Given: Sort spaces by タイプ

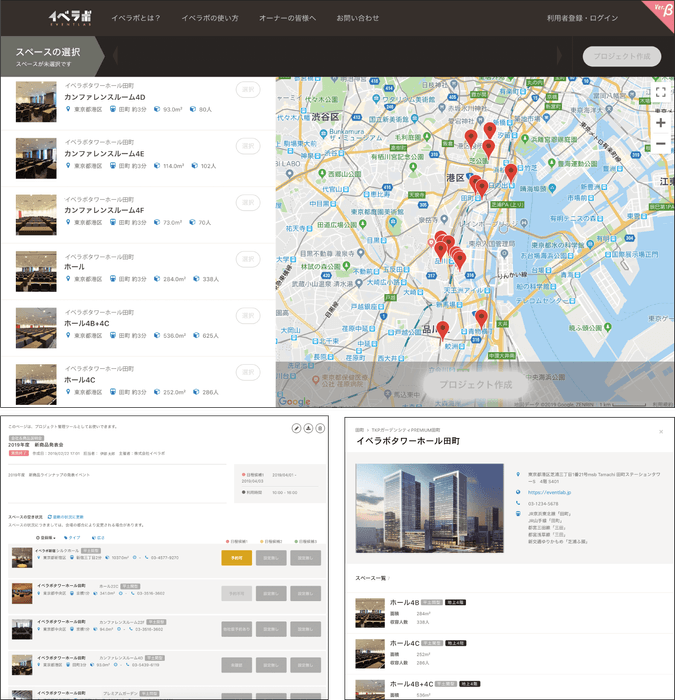Looking at the screenshot, I should click(74, 537).
